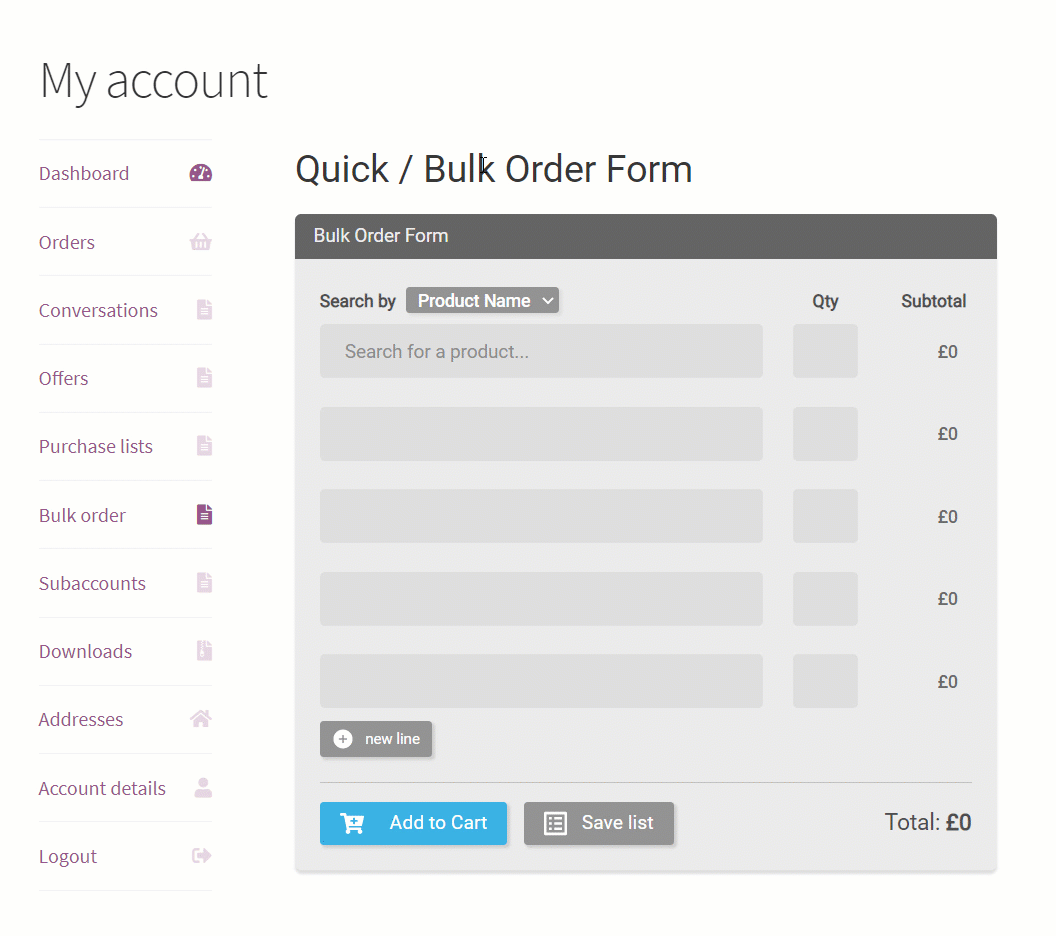1056x936 pixels.
Task: Add a new line to the form
Action: click(x=376, y=739)
